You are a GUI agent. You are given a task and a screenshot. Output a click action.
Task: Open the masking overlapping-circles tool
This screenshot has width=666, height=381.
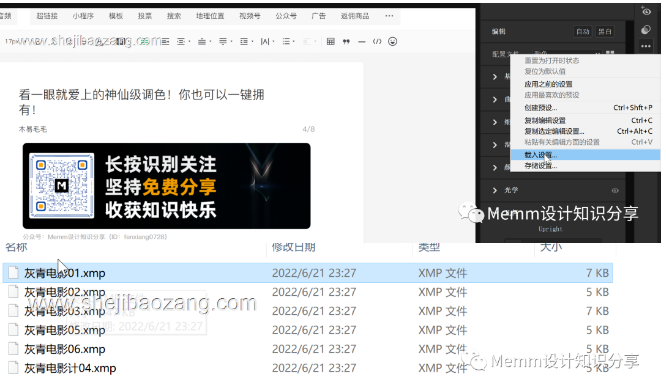646,29
